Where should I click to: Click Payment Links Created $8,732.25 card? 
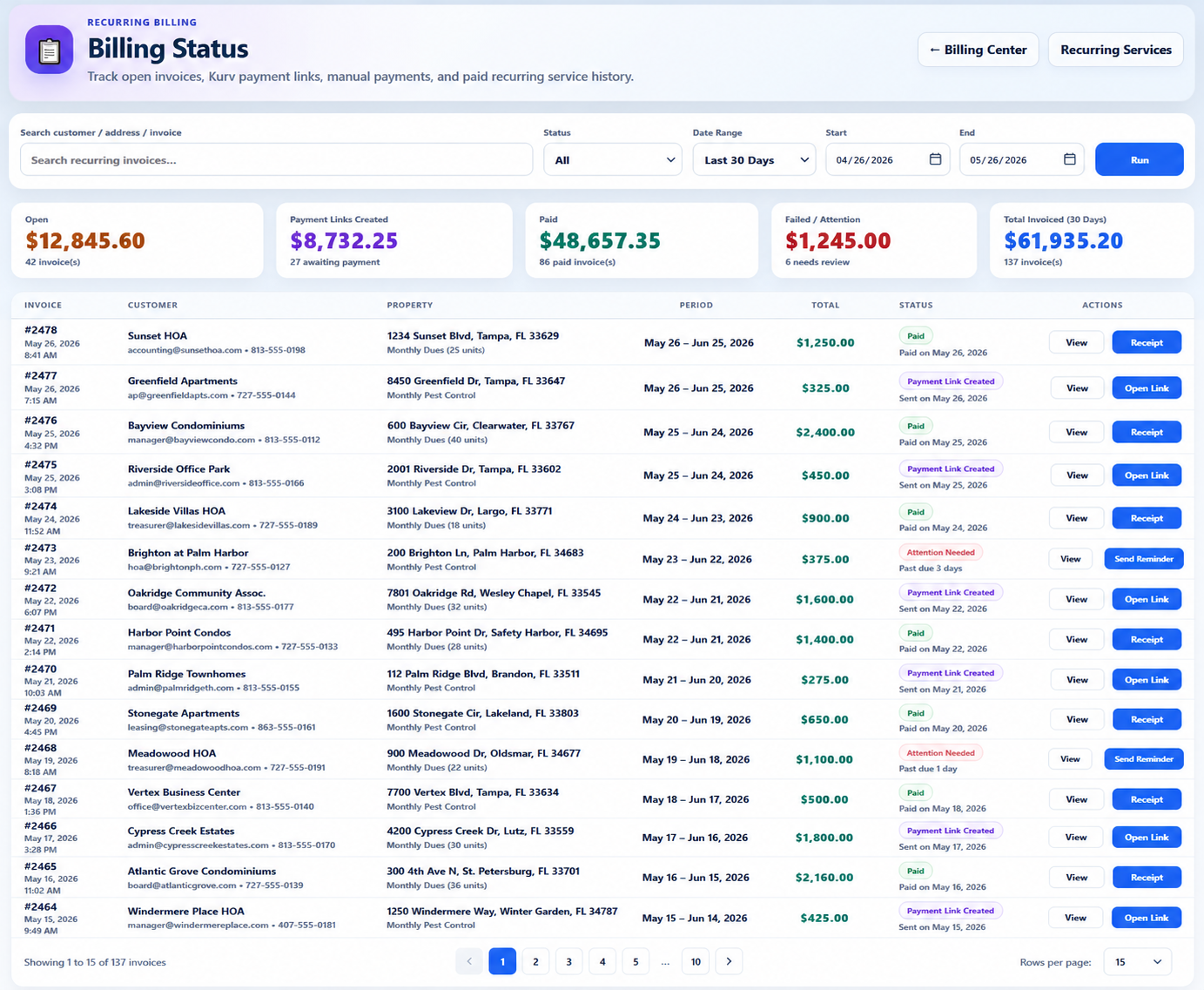click(x=393, y=240)
